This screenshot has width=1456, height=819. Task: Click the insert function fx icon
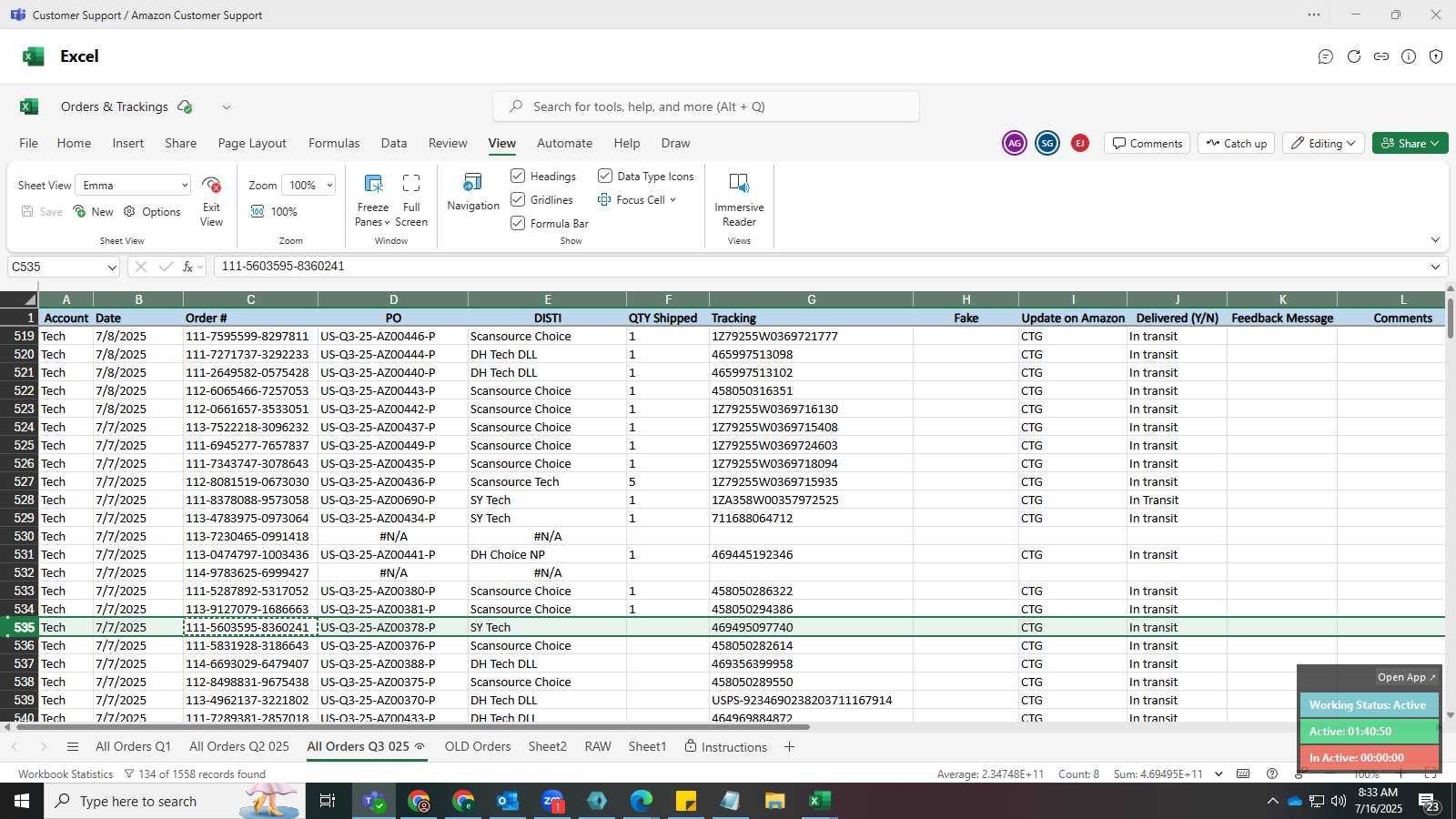pyautogui.click(x=187, y=267)
